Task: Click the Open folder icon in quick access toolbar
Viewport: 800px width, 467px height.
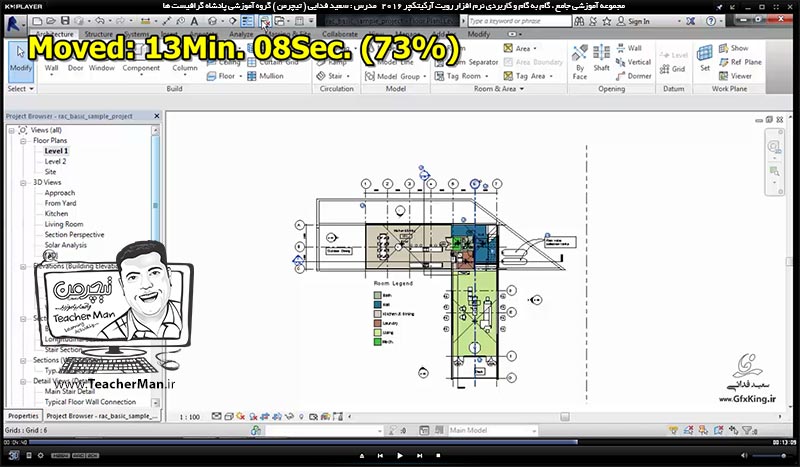Action: (x=51, y=21)
